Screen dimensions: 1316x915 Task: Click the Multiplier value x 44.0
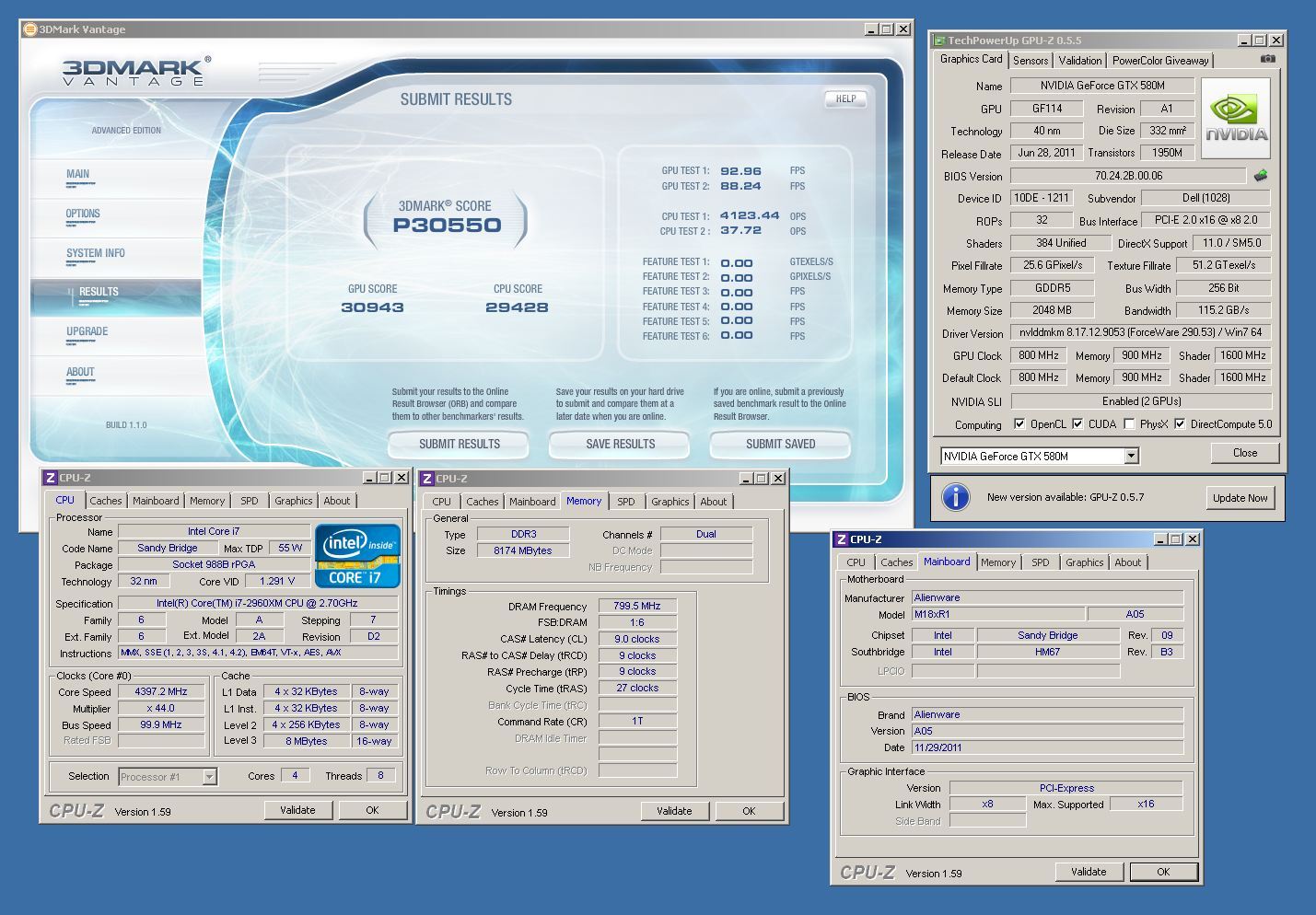pos(161,708)
